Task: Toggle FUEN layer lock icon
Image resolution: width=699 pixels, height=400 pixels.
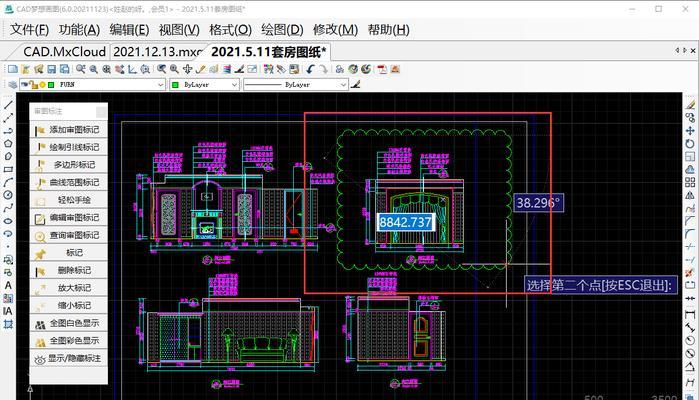Action: pyautogui.click(x=33, y=85)
